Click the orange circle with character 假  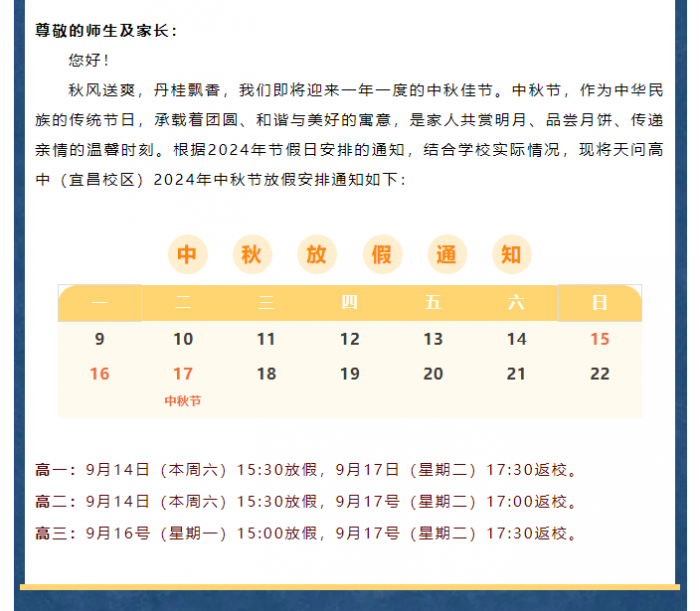[382, 254]
